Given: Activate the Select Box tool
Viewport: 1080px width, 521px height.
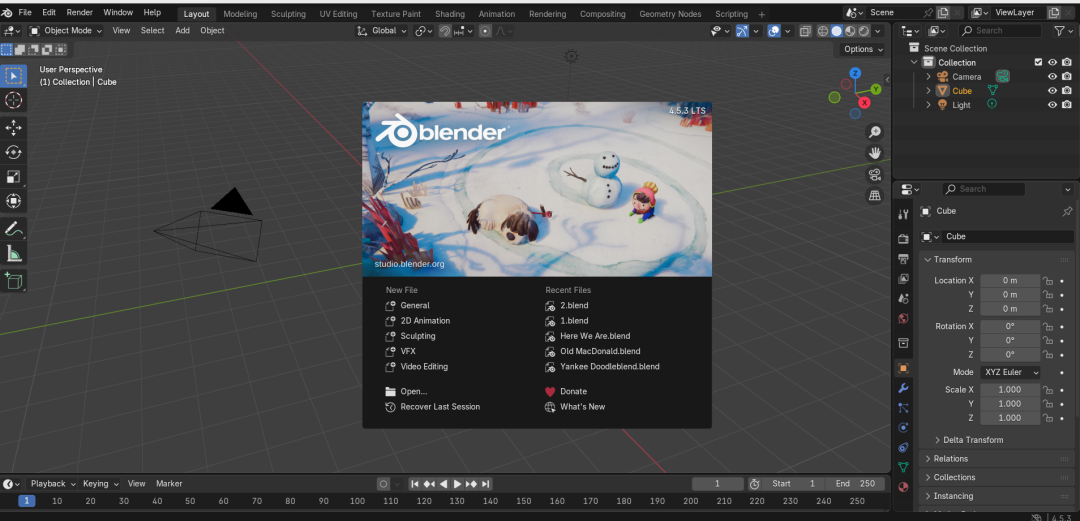Looking at the screenshot, I should (x=13, y=76).
